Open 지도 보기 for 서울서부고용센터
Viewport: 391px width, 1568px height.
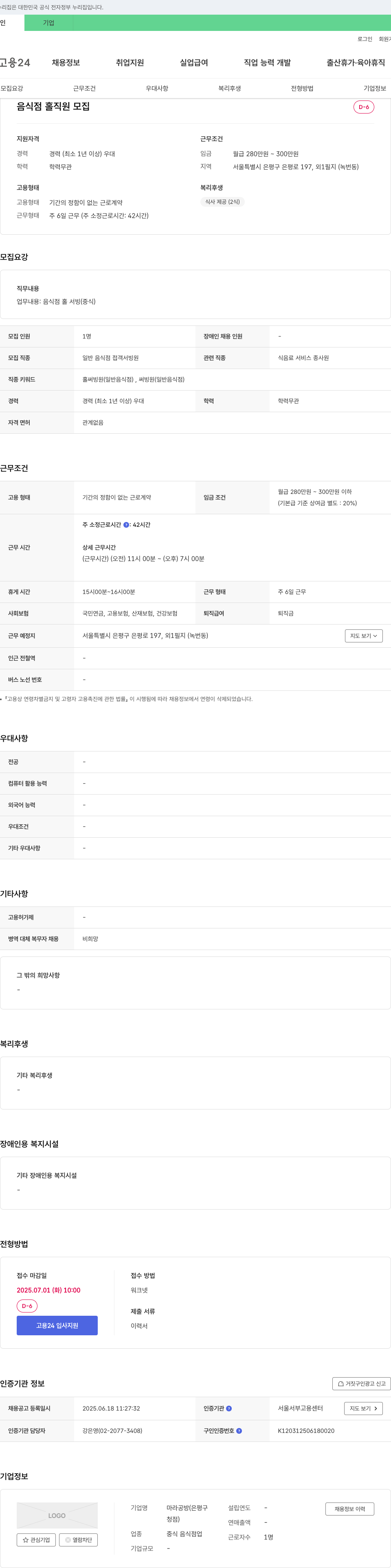click(364, 1408)
